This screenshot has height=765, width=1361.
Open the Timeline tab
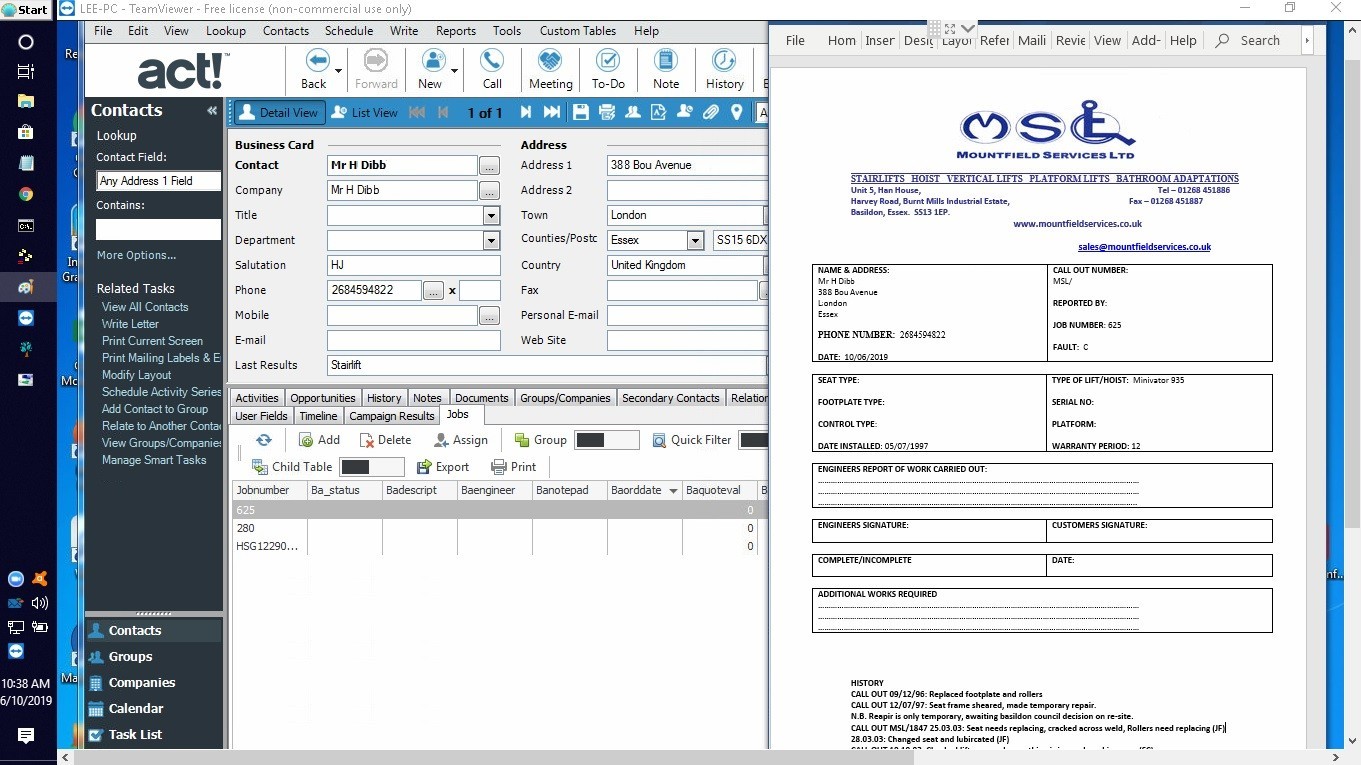(x=318, y=416)
